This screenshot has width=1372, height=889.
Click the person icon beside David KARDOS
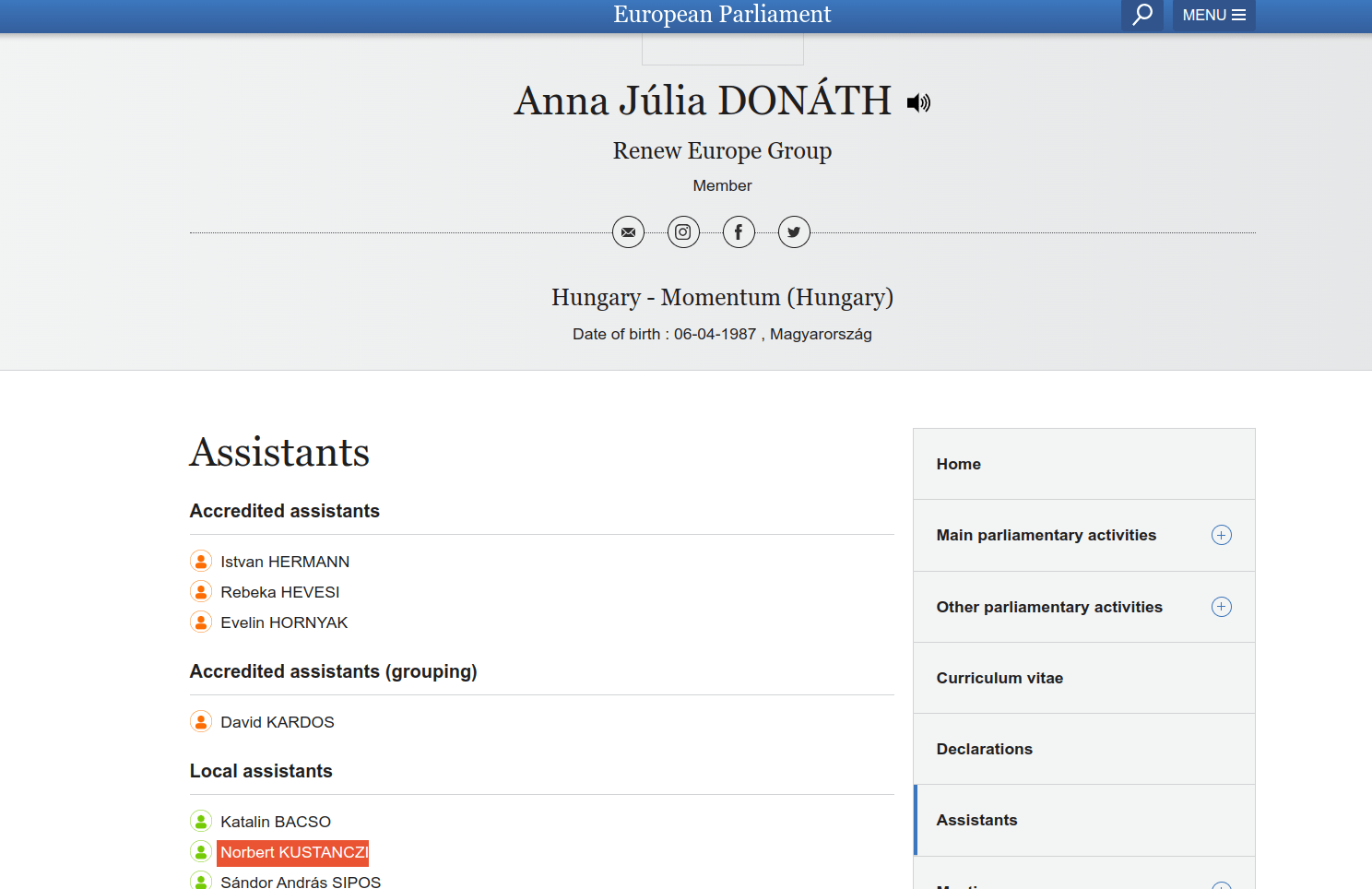pyautogui.click(x=201, y=721)
